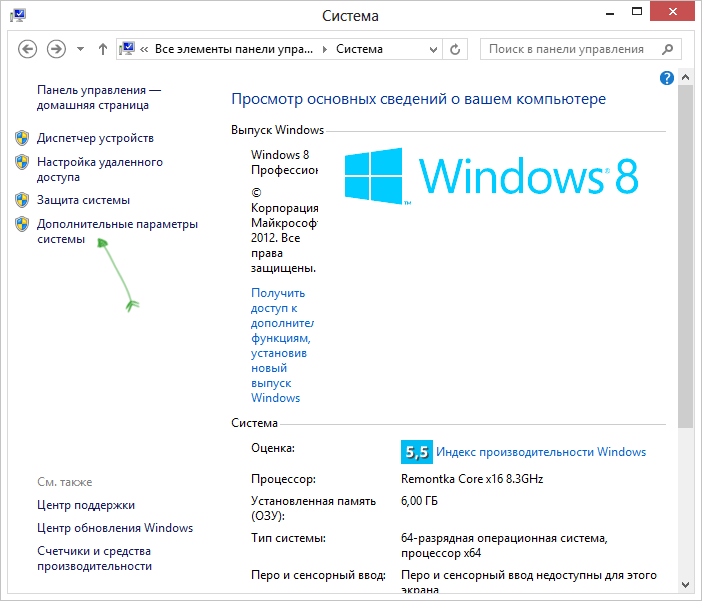
Task: Open Центр обновления Windows link
Action: click(x=115, y=528)
